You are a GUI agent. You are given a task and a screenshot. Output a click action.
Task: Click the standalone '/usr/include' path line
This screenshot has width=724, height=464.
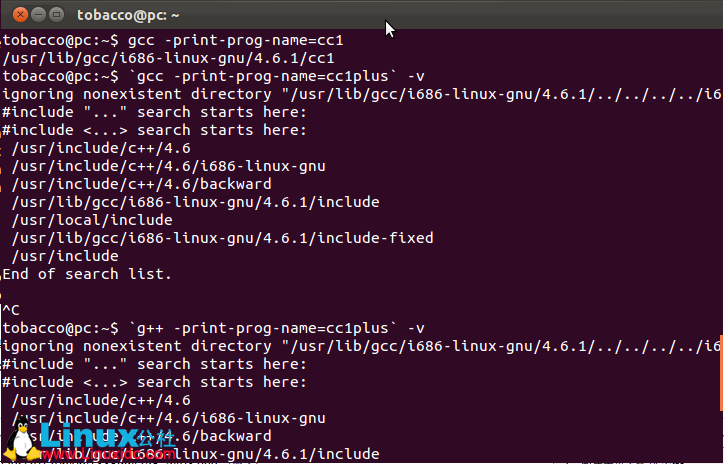(65, 256)
